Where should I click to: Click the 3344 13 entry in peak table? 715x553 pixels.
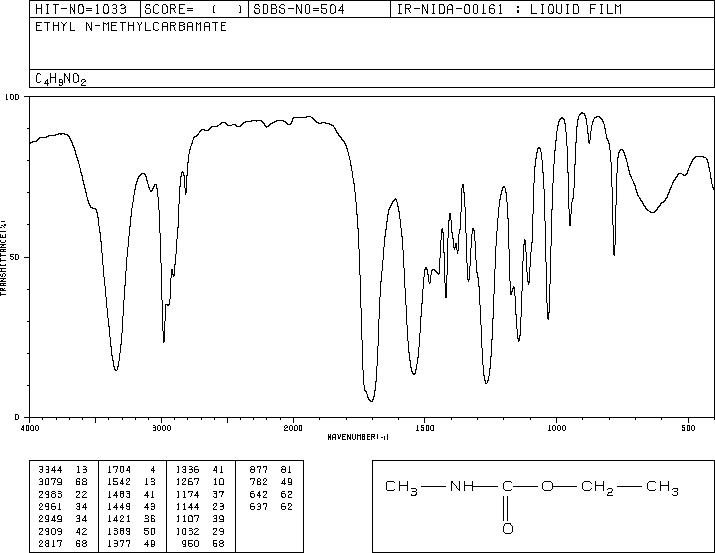(63, 470)
